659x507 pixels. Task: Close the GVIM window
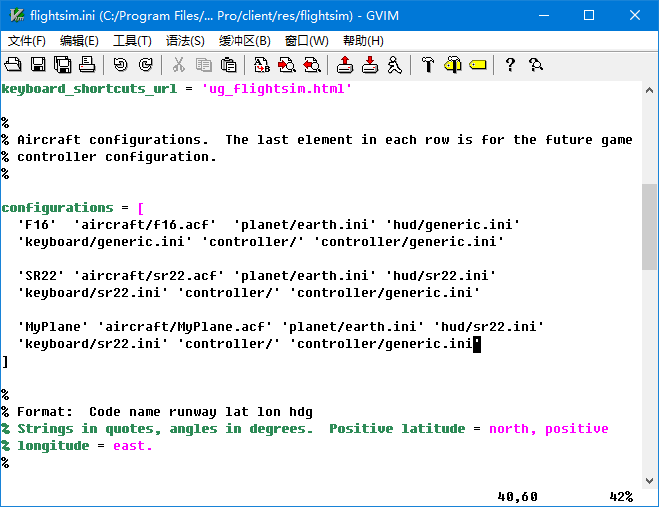(635, 16)
